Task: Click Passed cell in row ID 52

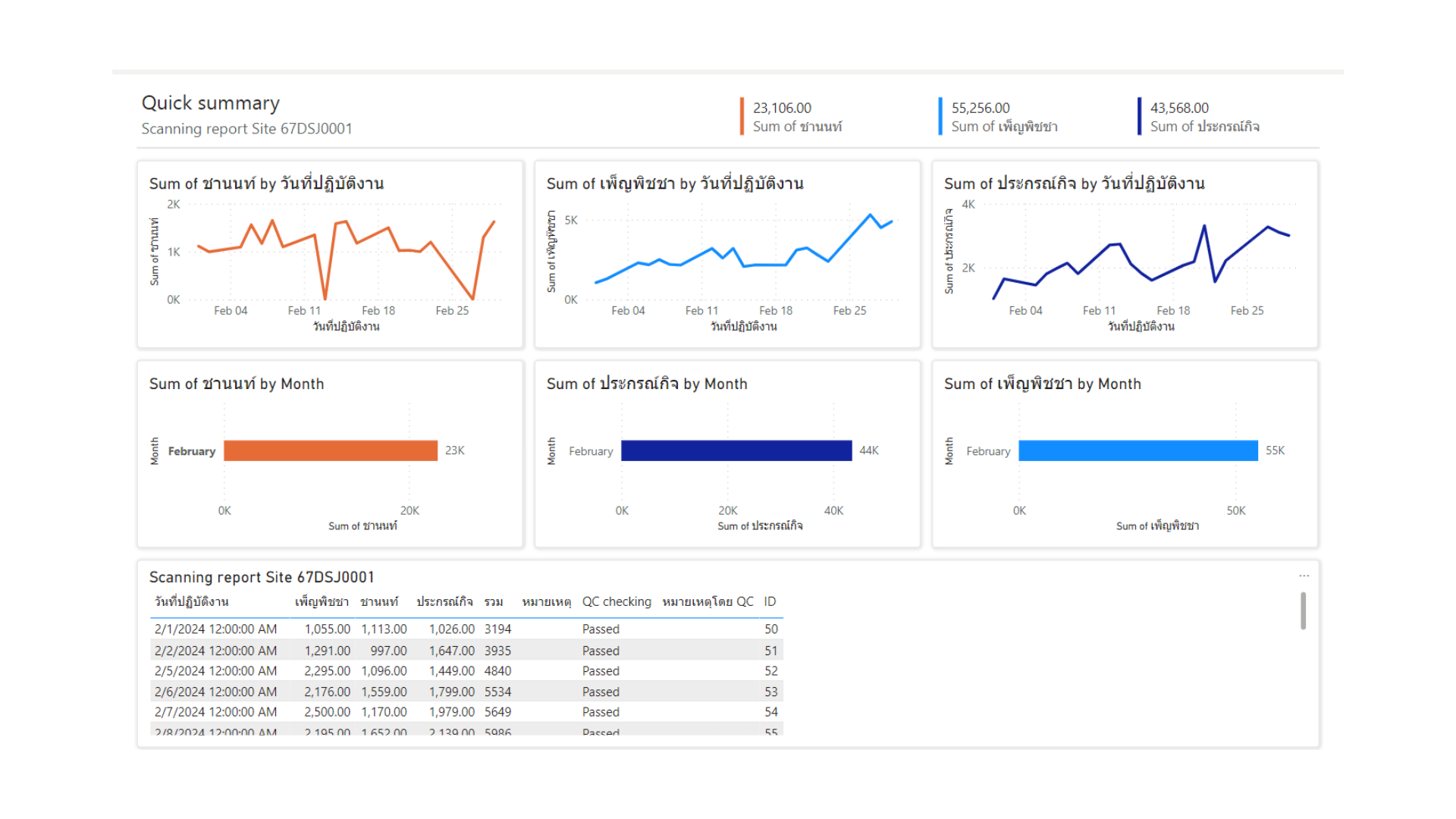Action: coord(601,671)
